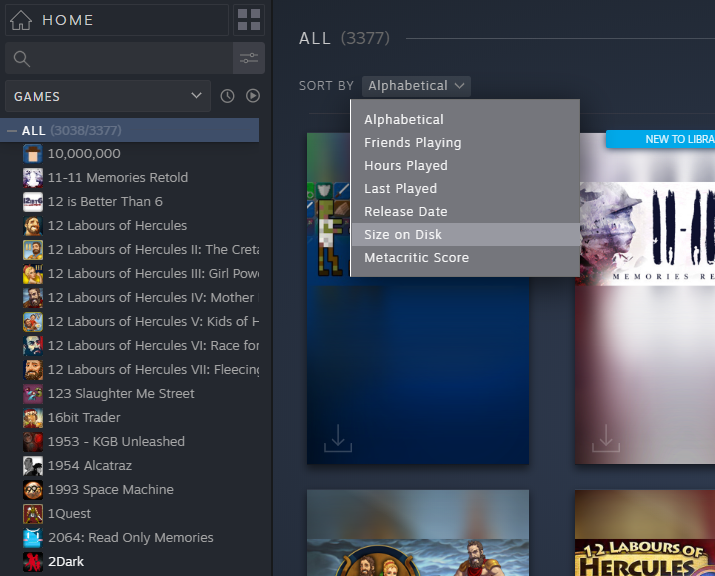715x576 pixels.
Task: Click the library search magnifier icon
Action: (x=21, y=58)
